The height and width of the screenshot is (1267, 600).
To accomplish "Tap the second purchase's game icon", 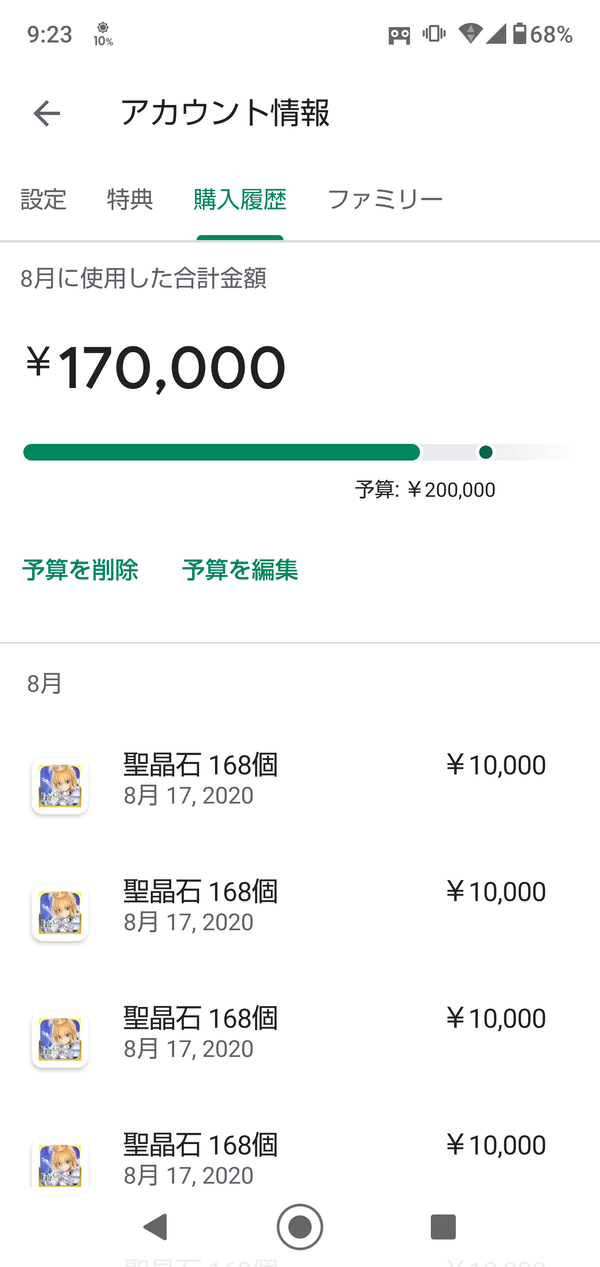I will 59,913.
